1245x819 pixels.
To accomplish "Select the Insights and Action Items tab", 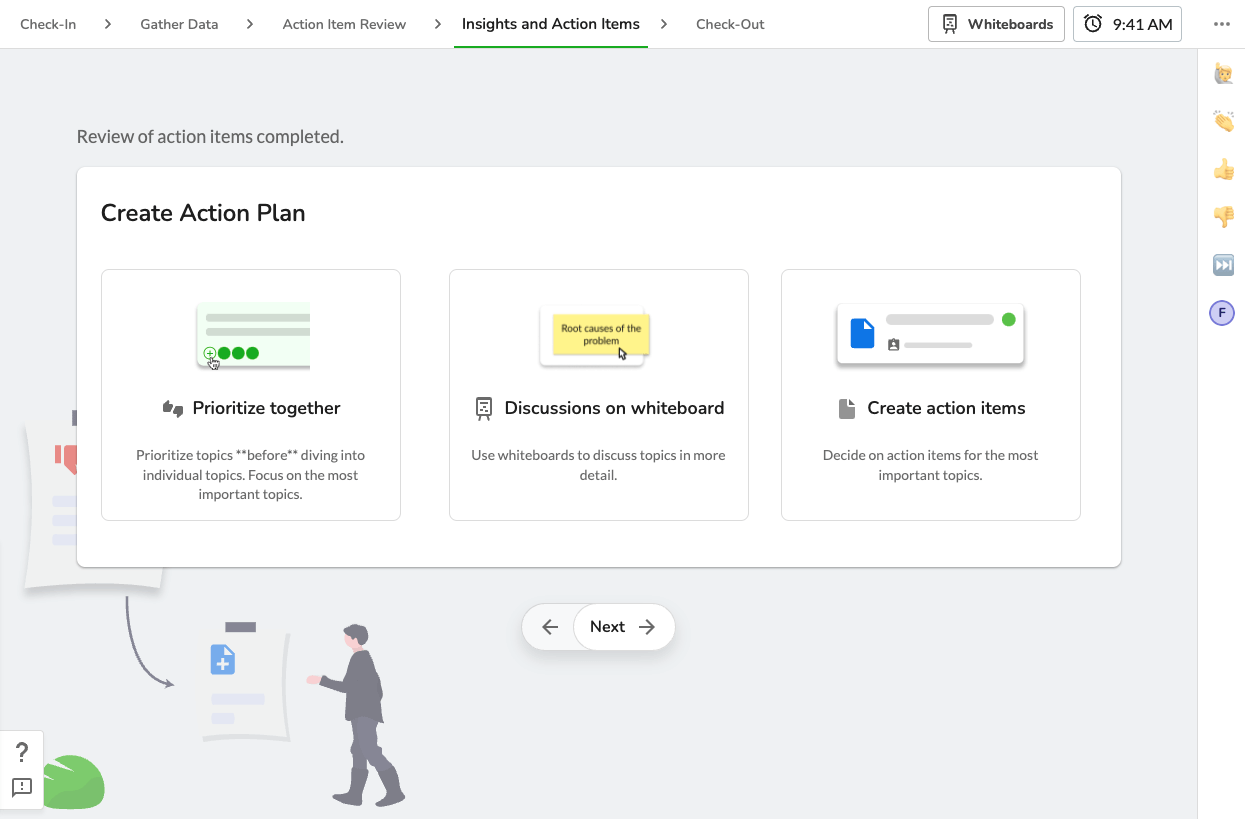I will [550, 24].
